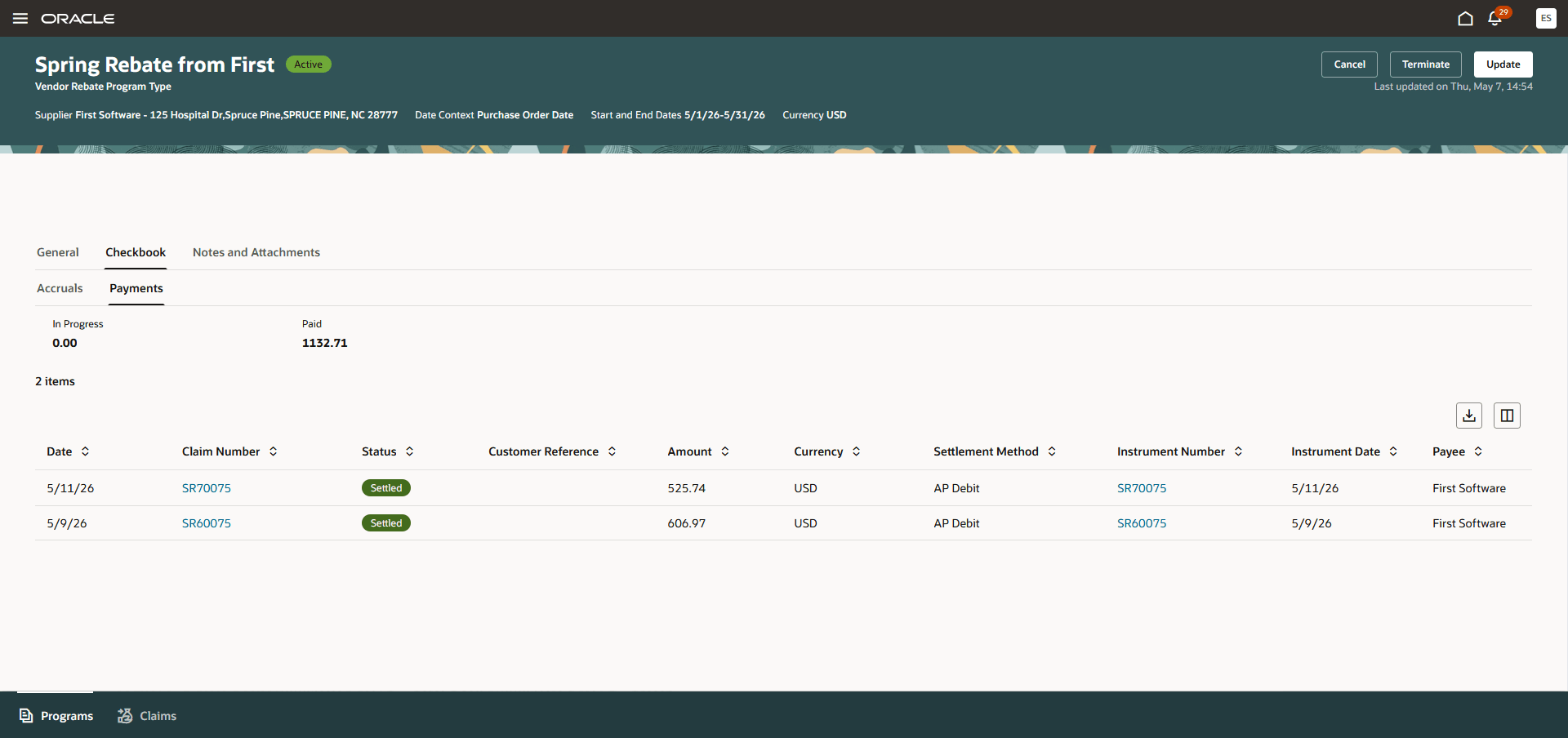Image resolution: width=1568 pixels, height=738 pixels.
Task: Click the Status column header text
Action: click(379, 451)
